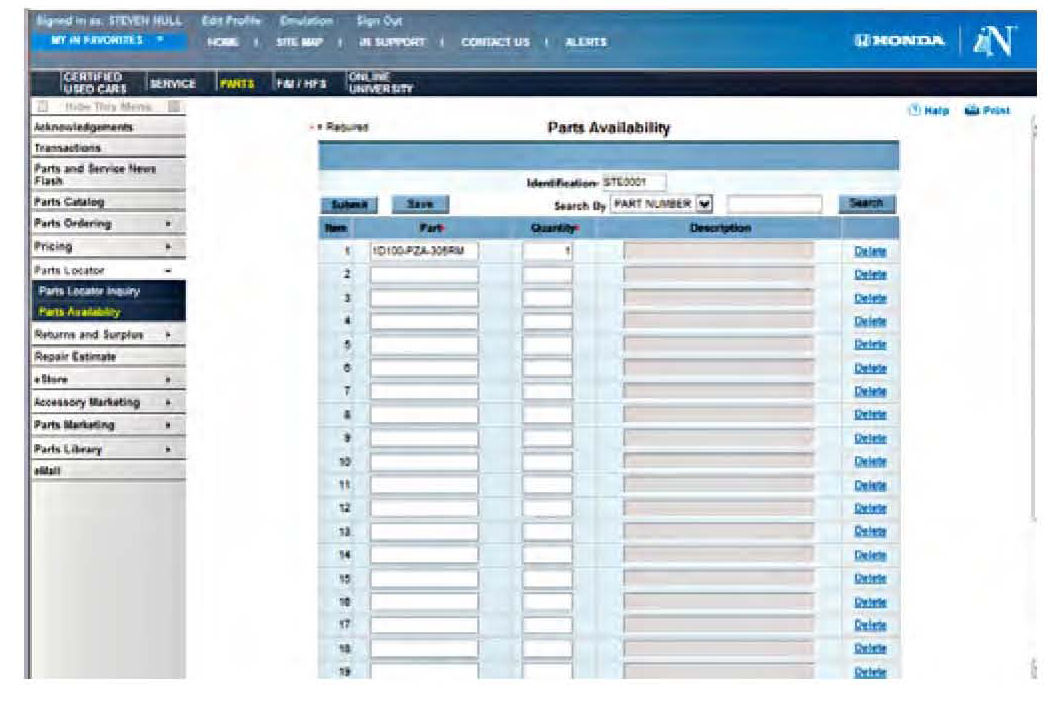This screenshot has width=1048, height=701.
Task: Switch to the Service tab
Action: pos(171,84)
